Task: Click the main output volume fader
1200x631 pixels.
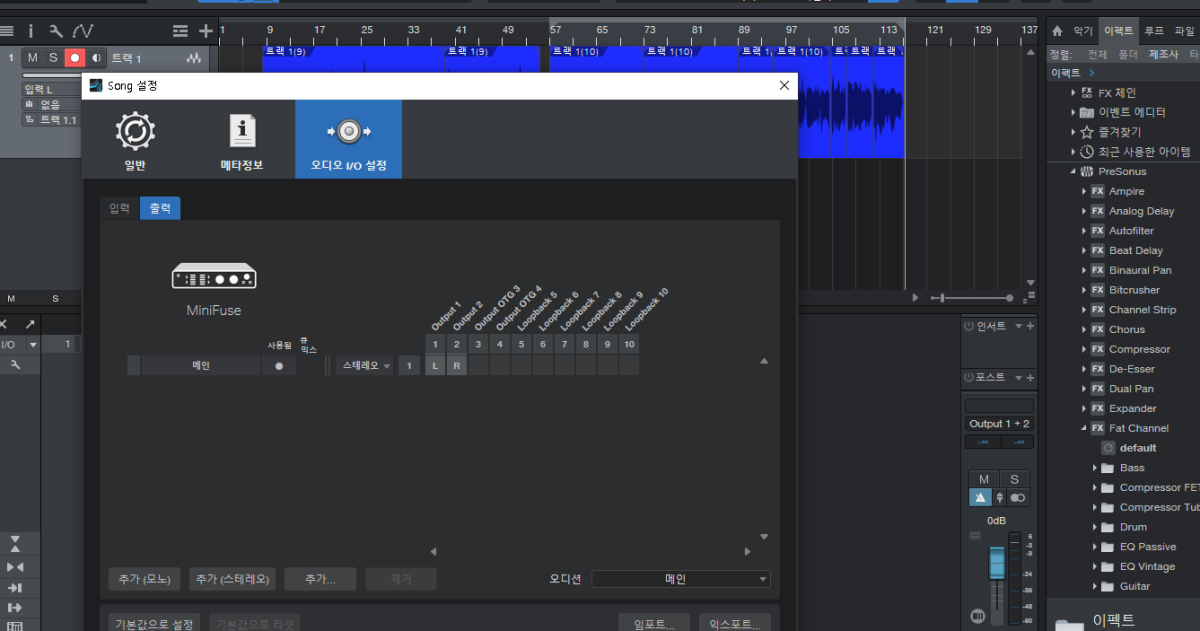Action: point(996,565)
